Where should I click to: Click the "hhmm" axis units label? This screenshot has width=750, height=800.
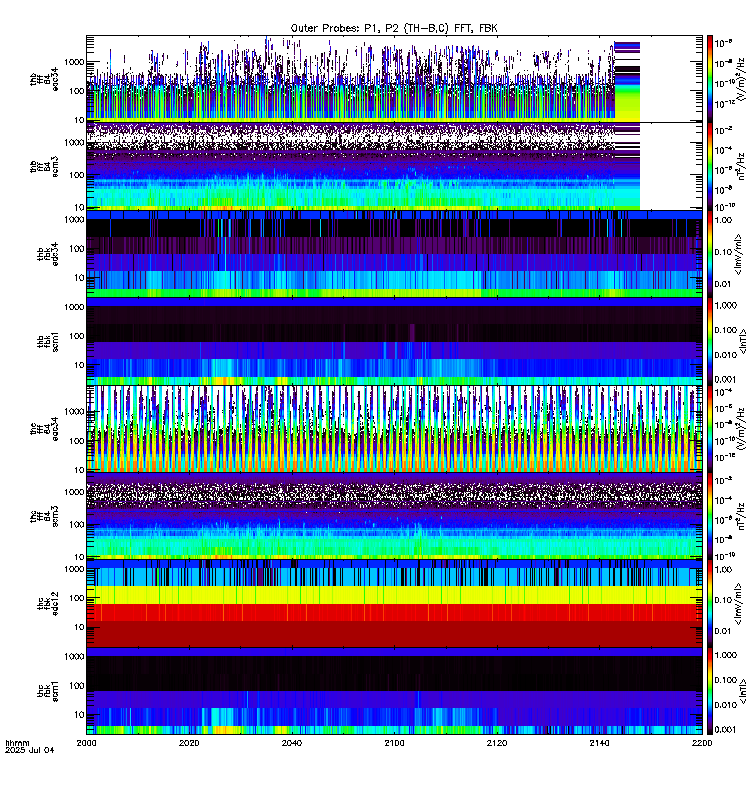(x=17, y=743)
